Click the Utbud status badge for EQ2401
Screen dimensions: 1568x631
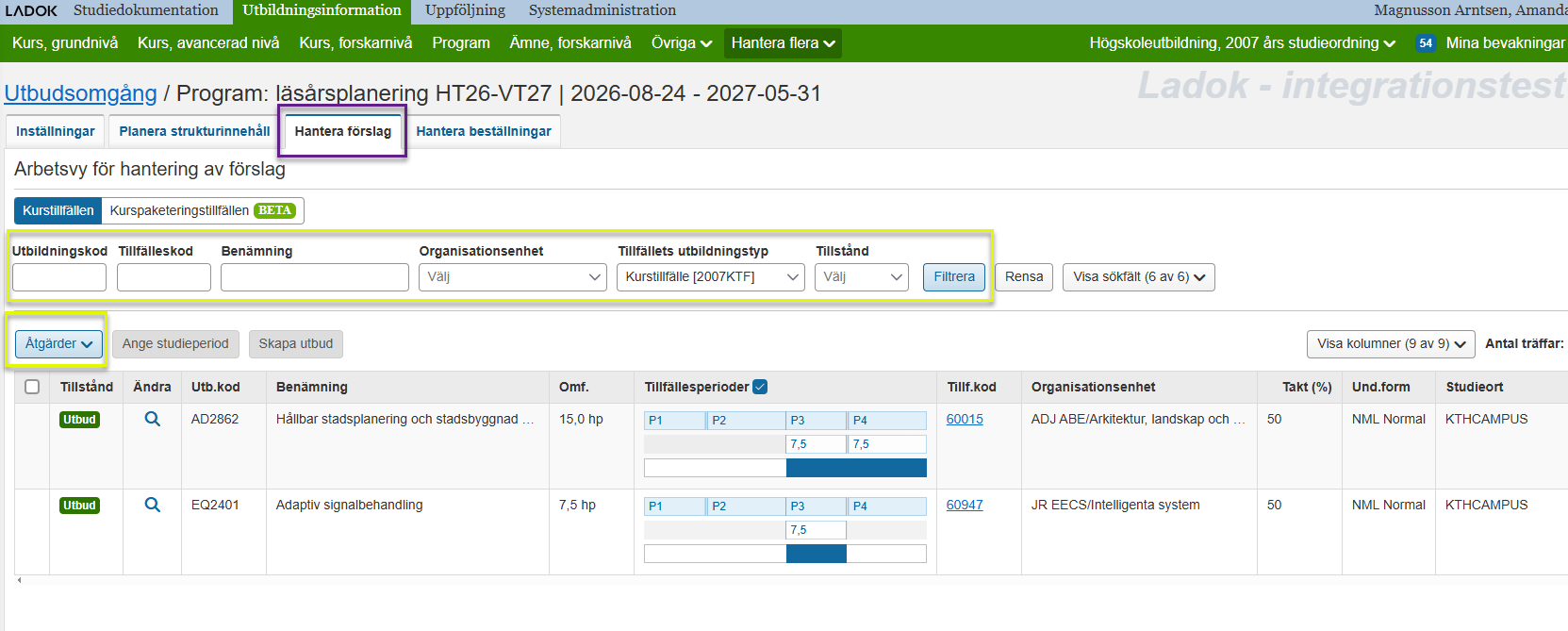point(79,506)
